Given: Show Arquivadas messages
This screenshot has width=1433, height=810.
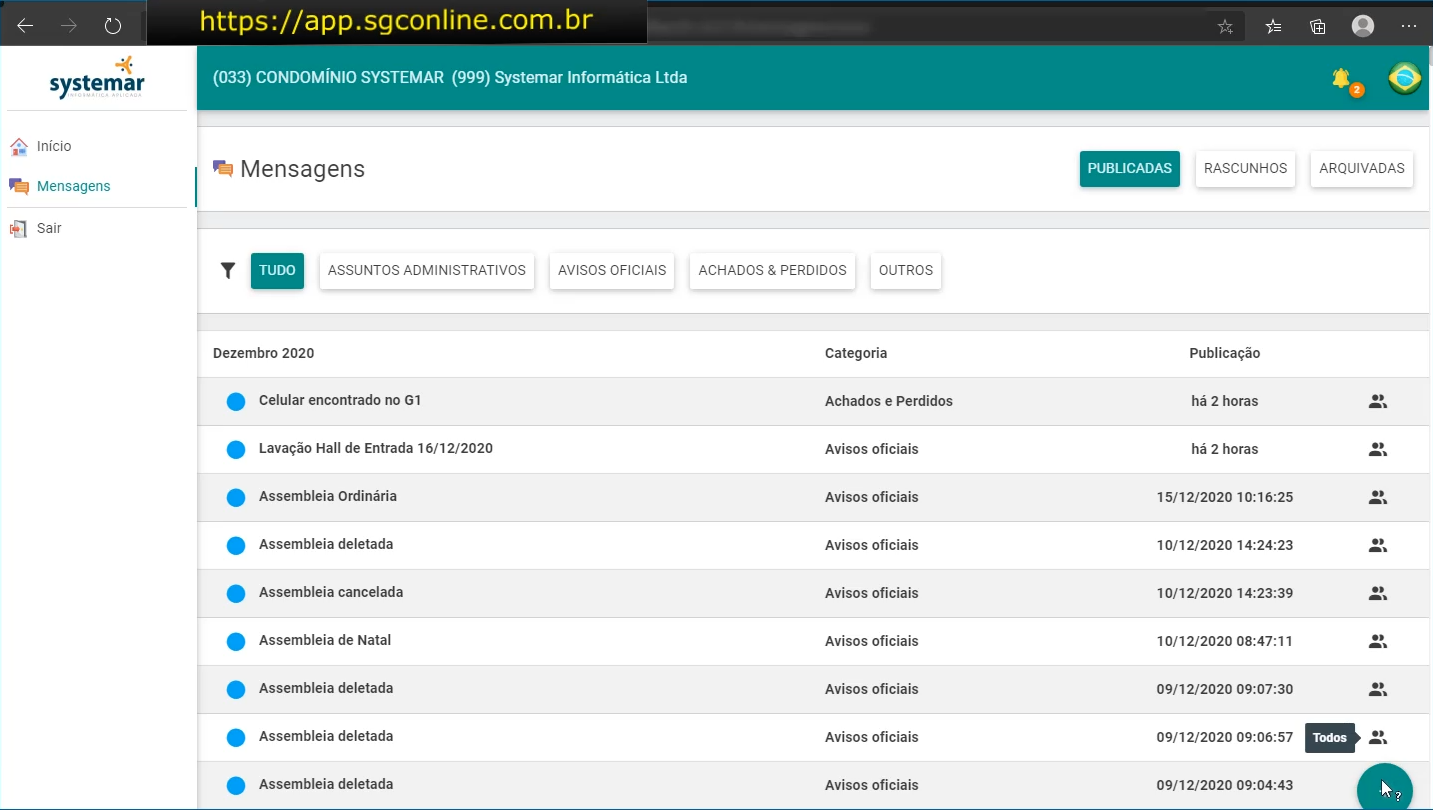Looking at the screenshot, I should pos(1361,169).
